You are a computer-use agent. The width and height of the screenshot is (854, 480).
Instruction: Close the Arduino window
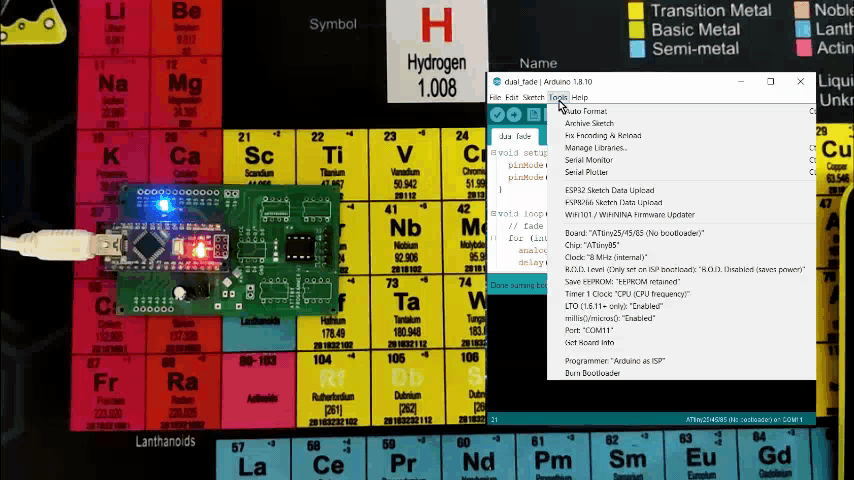(800, 82)
